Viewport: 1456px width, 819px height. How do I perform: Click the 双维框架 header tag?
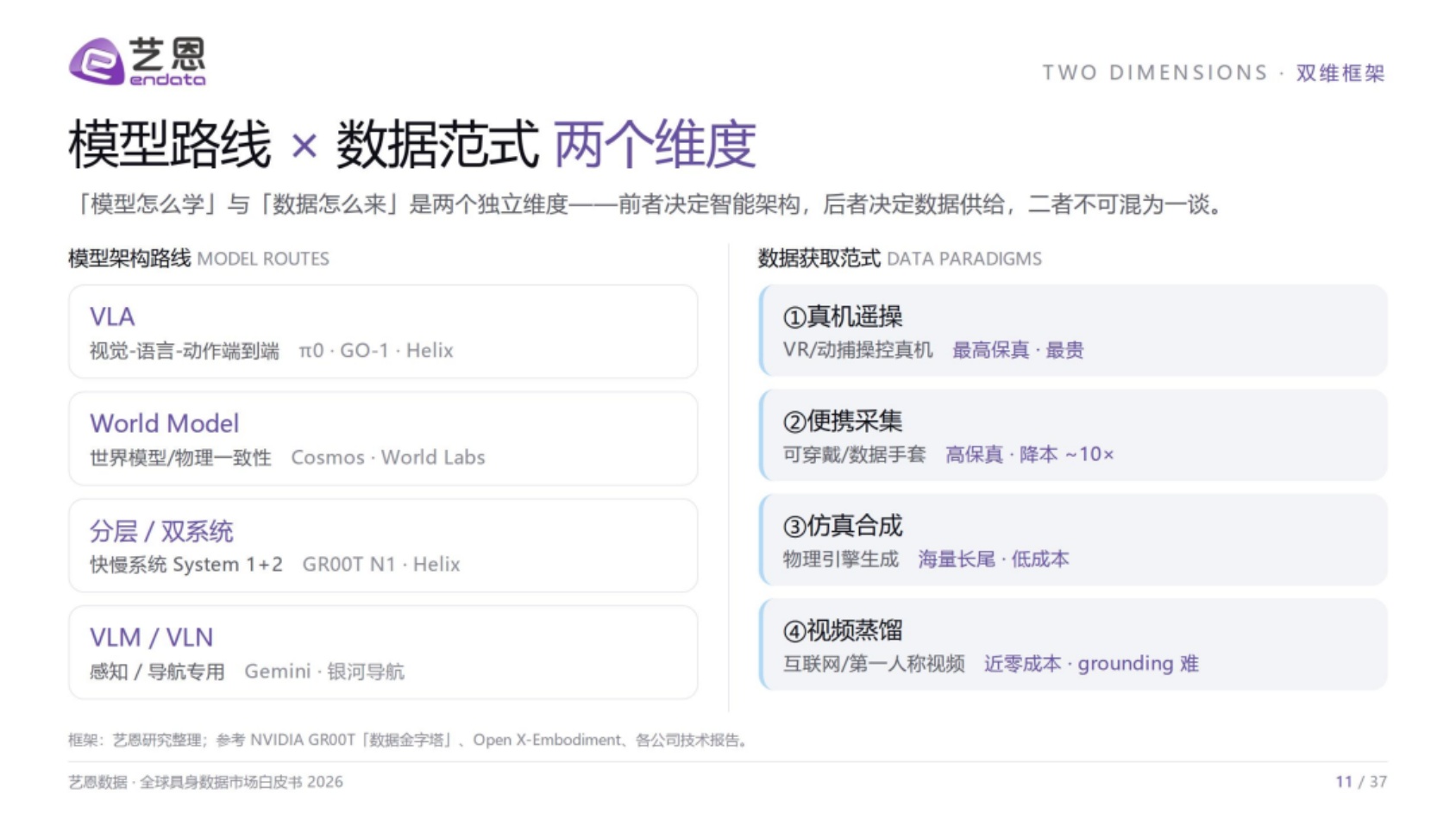coord(1340,72)
